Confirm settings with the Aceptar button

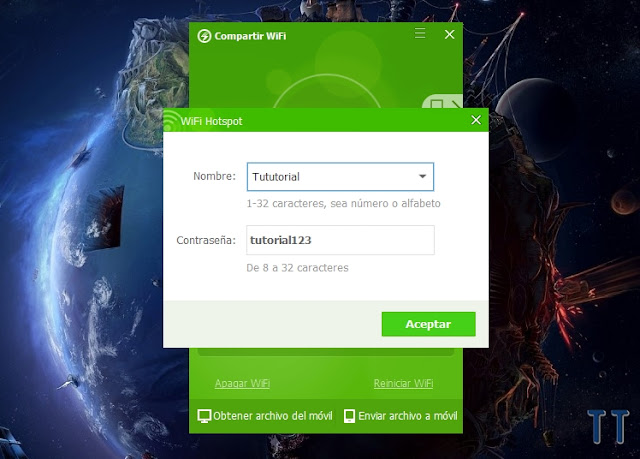pyautogui.click(x=429, y=324)
